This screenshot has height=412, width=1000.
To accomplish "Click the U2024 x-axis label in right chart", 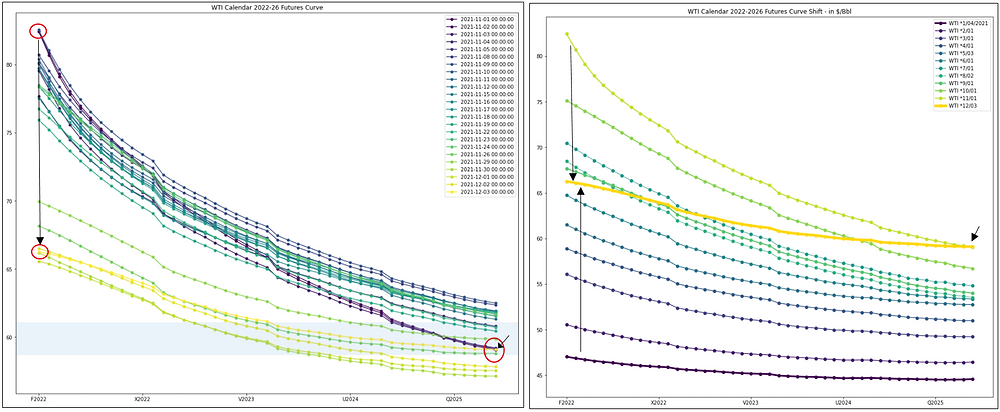I will click(x=843, y=404).
